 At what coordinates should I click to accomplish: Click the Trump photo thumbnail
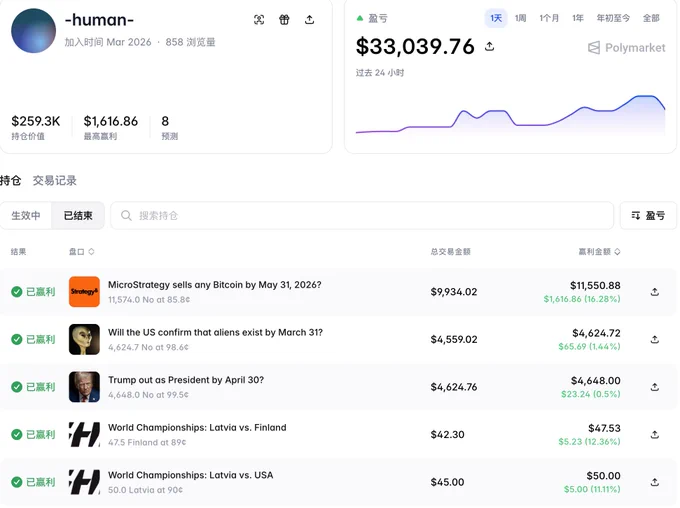[x=84, y=387]
